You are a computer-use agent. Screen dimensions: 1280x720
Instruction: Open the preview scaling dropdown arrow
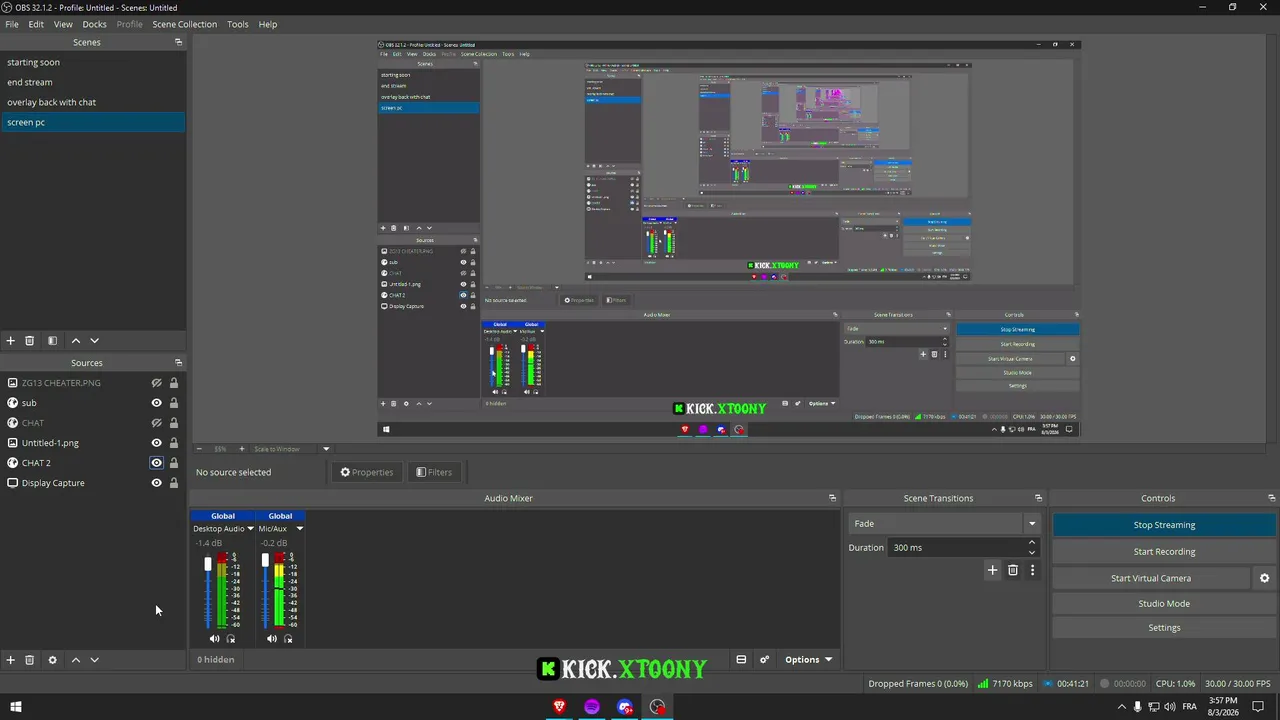(326, 449)
